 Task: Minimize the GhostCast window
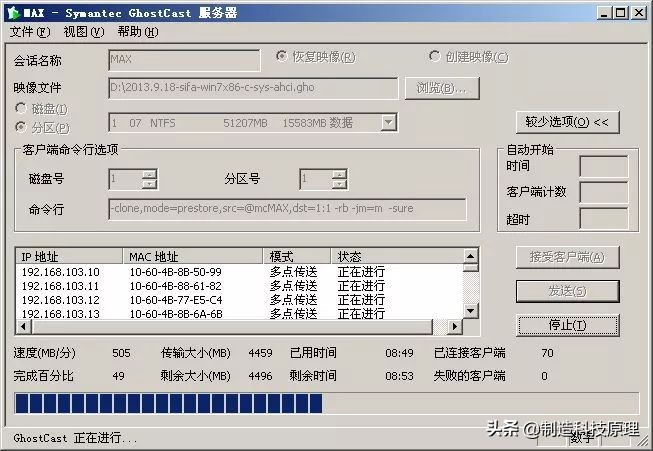604,13
